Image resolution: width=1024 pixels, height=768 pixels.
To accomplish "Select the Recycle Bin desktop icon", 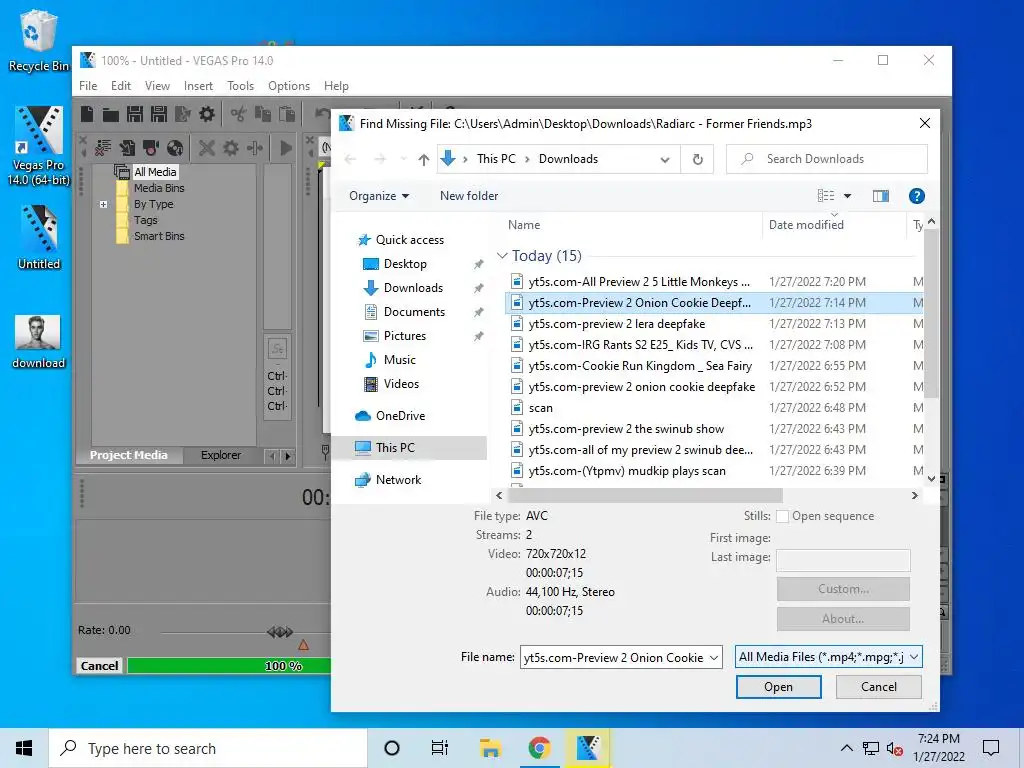I will [38, 40].
